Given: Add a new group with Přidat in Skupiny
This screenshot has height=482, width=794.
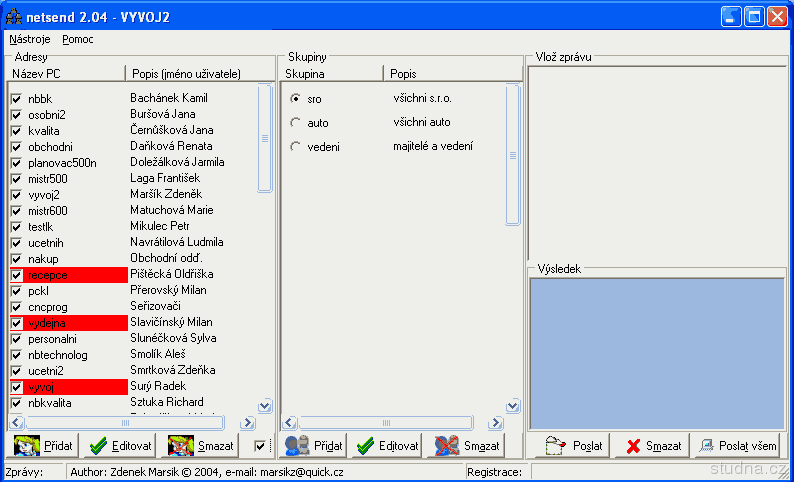Looking at the screenshot, I should [314, 446].
